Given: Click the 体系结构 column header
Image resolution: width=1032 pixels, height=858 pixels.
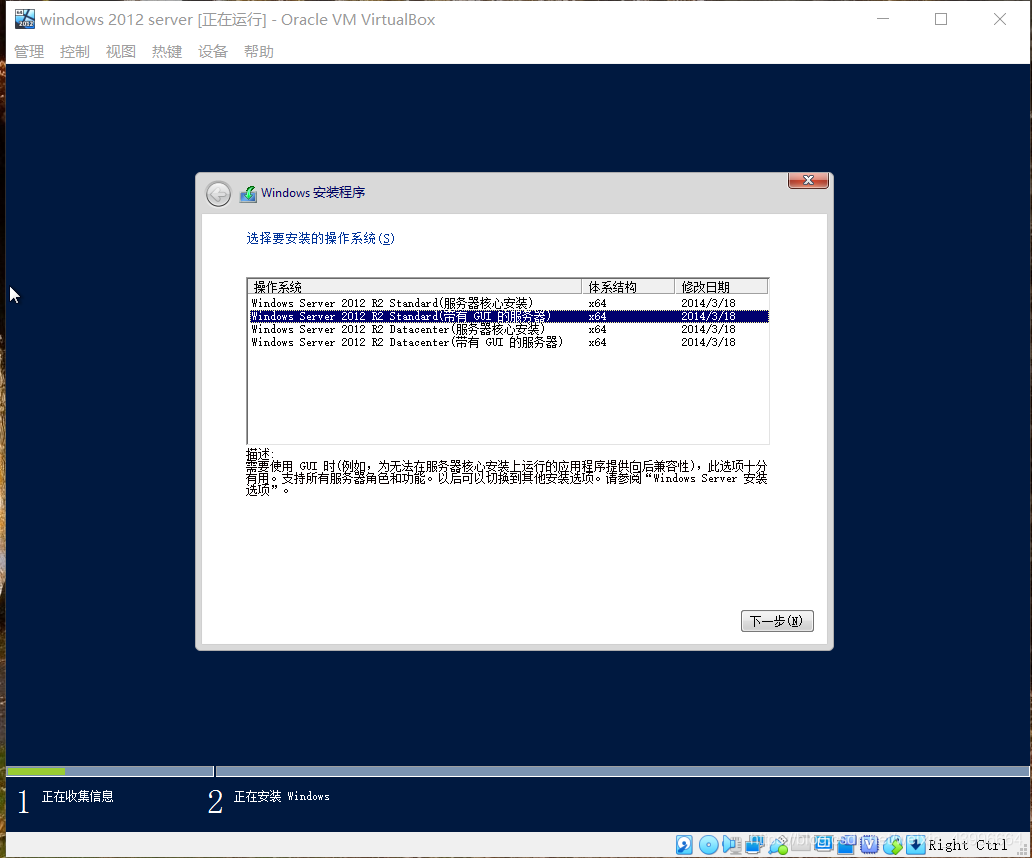Looking at the screenshot, I should pos(628,287).
